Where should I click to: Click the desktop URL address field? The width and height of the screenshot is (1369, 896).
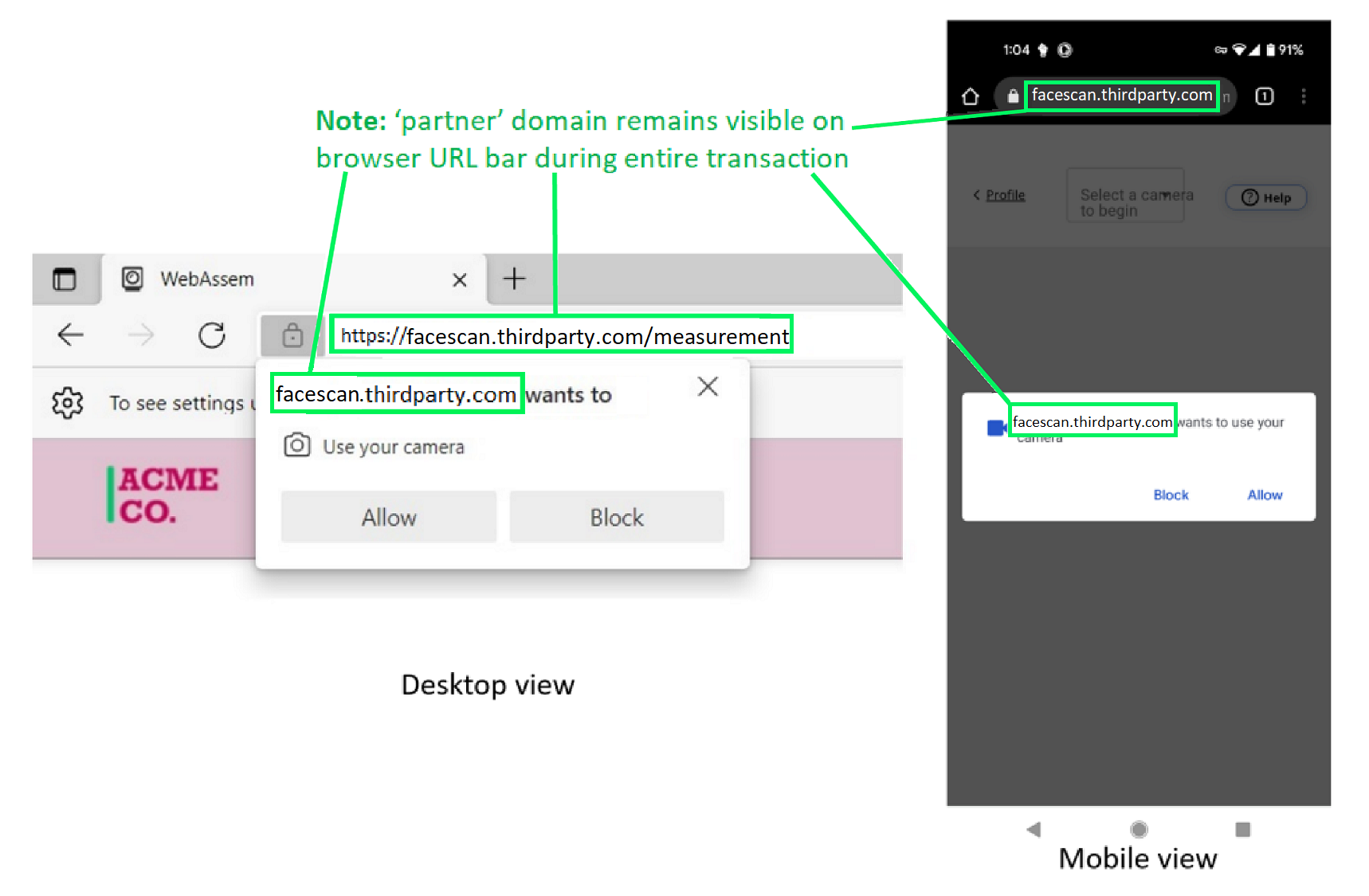click(x=562, y=335)
